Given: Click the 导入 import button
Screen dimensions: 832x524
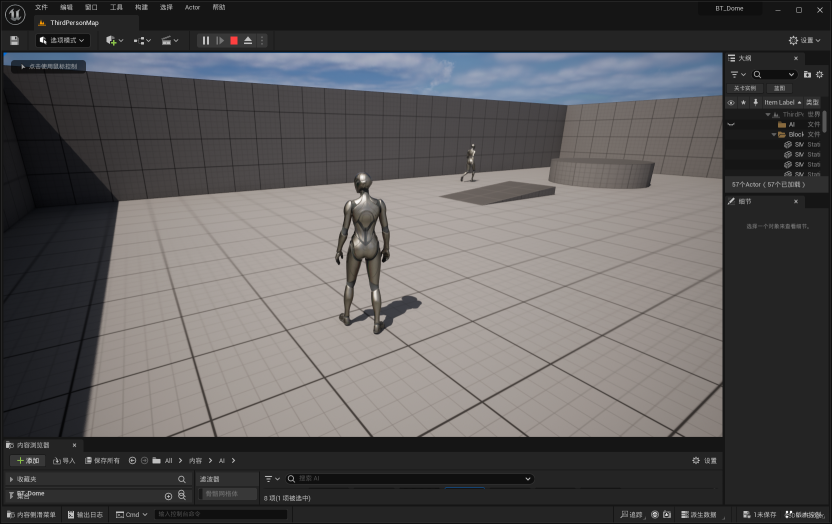Looking at the screenshot, I should pos(64,460).
